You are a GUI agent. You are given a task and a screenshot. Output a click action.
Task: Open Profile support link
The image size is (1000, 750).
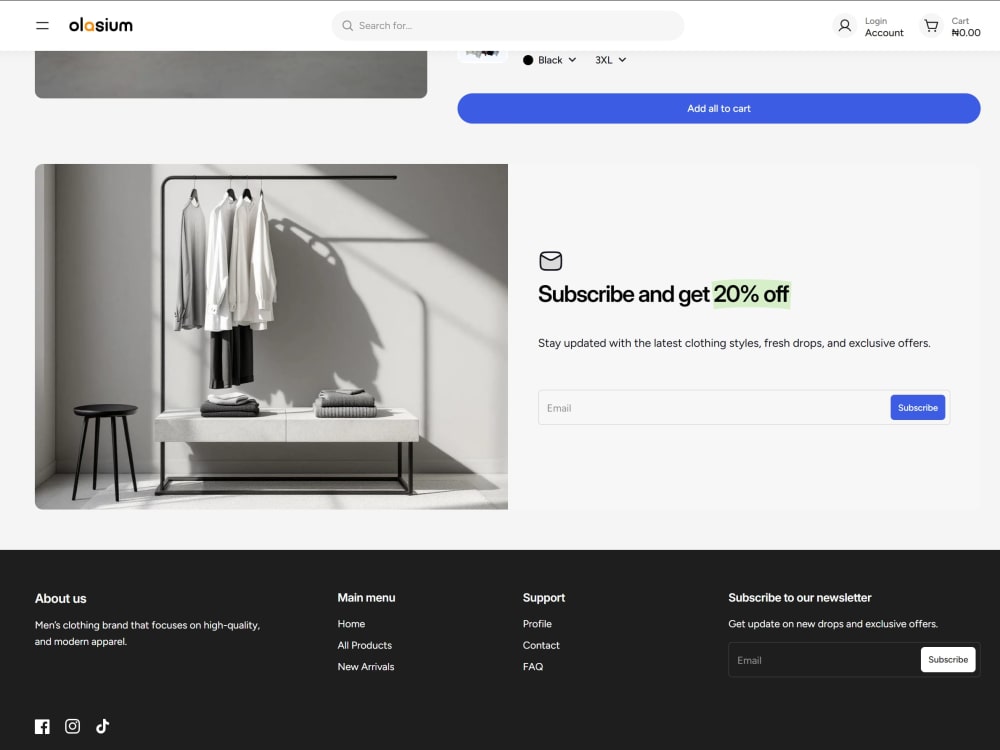(537, 624)
